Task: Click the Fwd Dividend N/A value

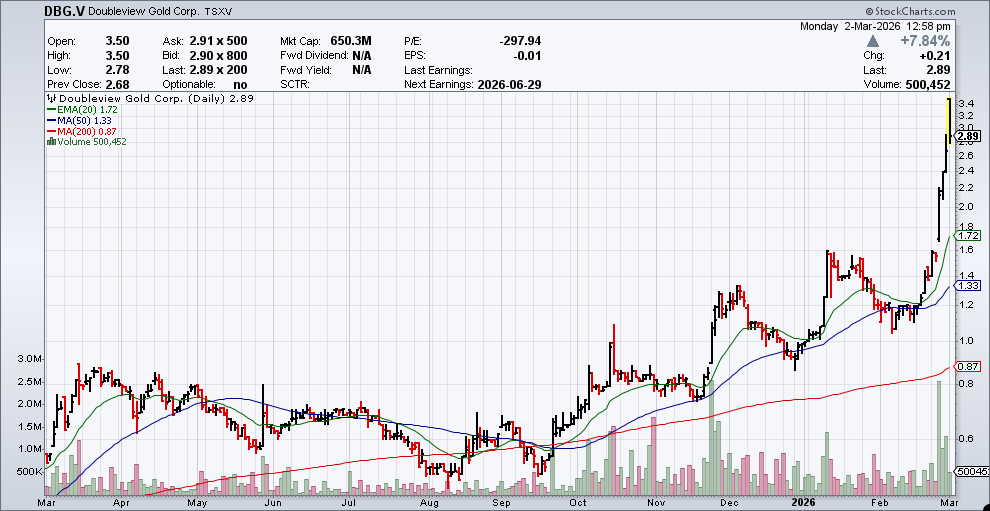Action: (x=362, y=56)
